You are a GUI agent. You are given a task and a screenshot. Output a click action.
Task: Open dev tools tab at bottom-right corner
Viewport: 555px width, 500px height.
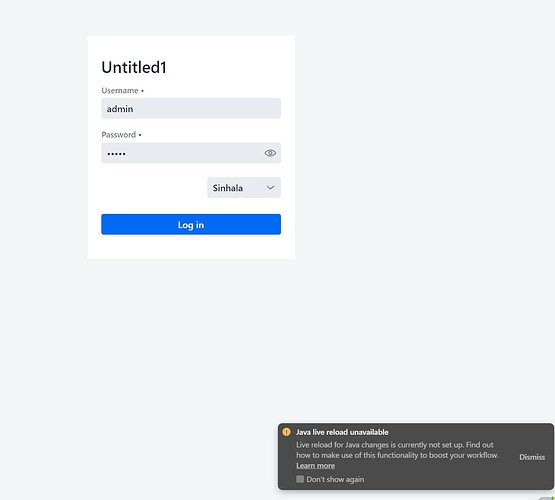547,498
